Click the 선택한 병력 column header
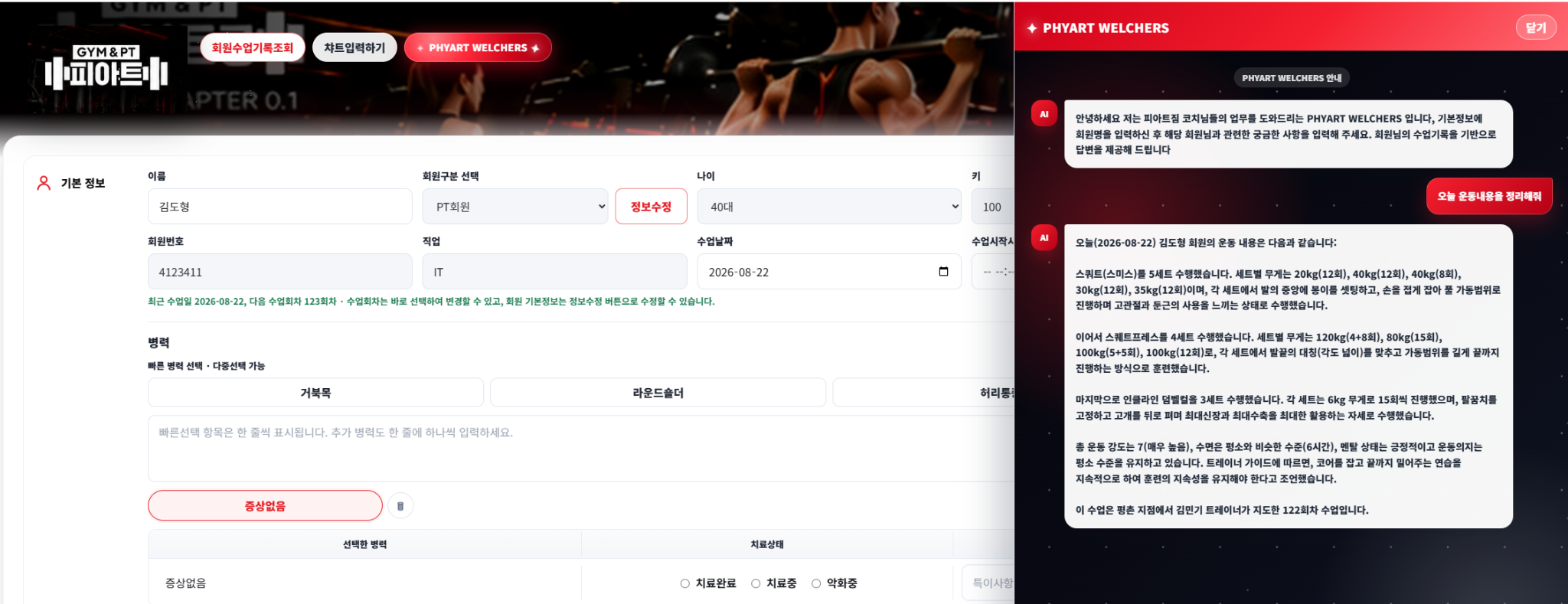Image resolution: width=1568 pixels, height=604 pixels. pyautogui.click(x=364, y=544)
